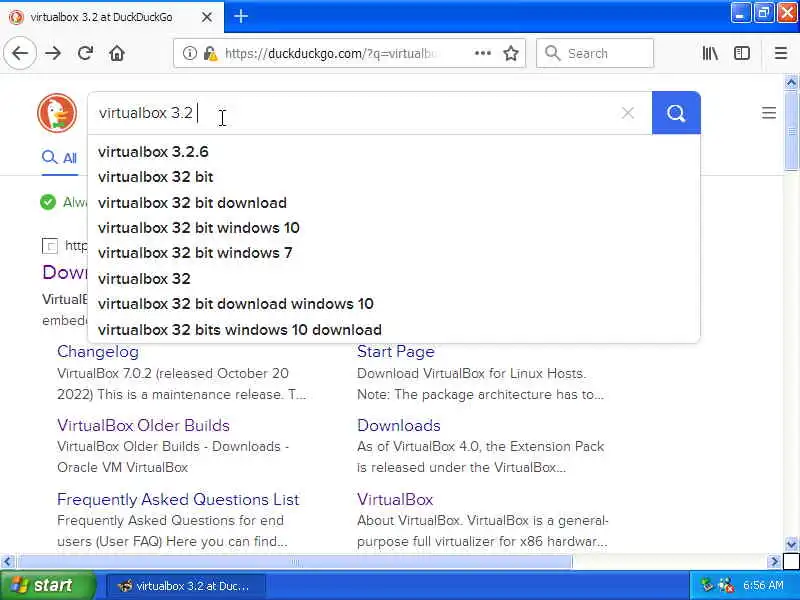Choose suggestion 'virtualbox 32 bit download'
The image size is (800, 600).
tap(393, 203)
